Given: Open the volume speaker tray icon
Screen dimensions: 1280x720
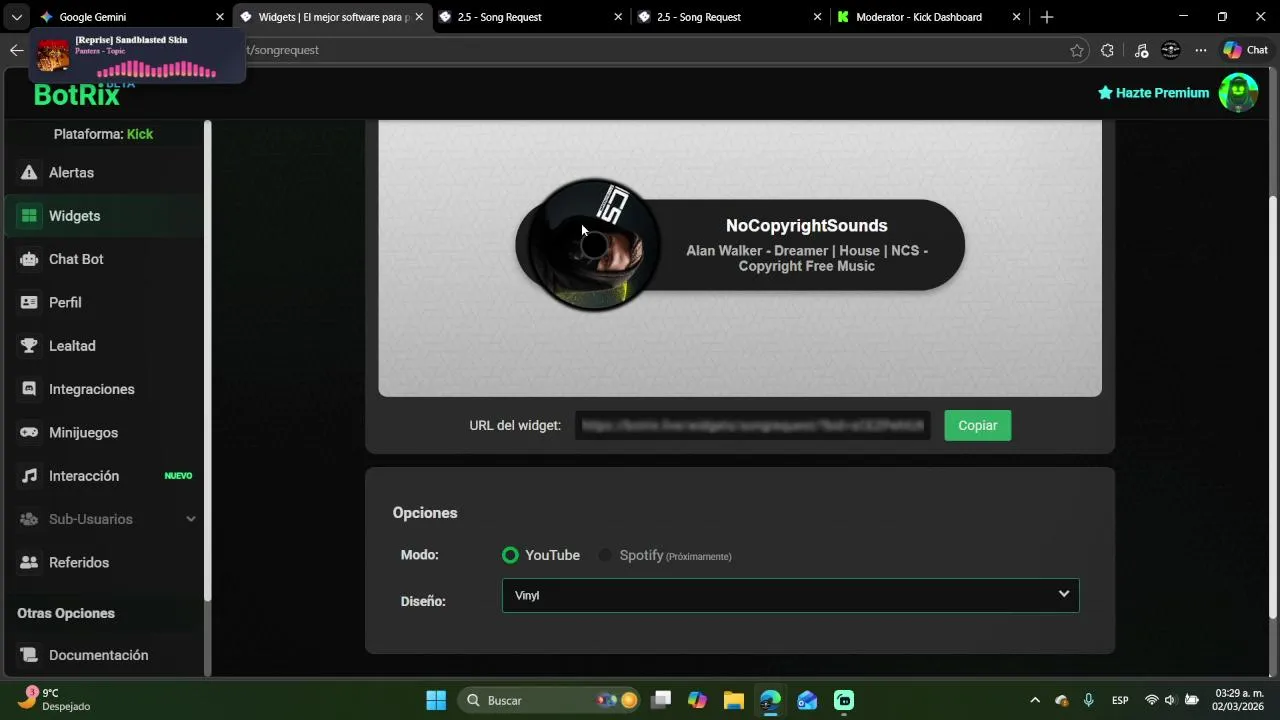Looking at the screenshot, I should (x=1170, y=700).
